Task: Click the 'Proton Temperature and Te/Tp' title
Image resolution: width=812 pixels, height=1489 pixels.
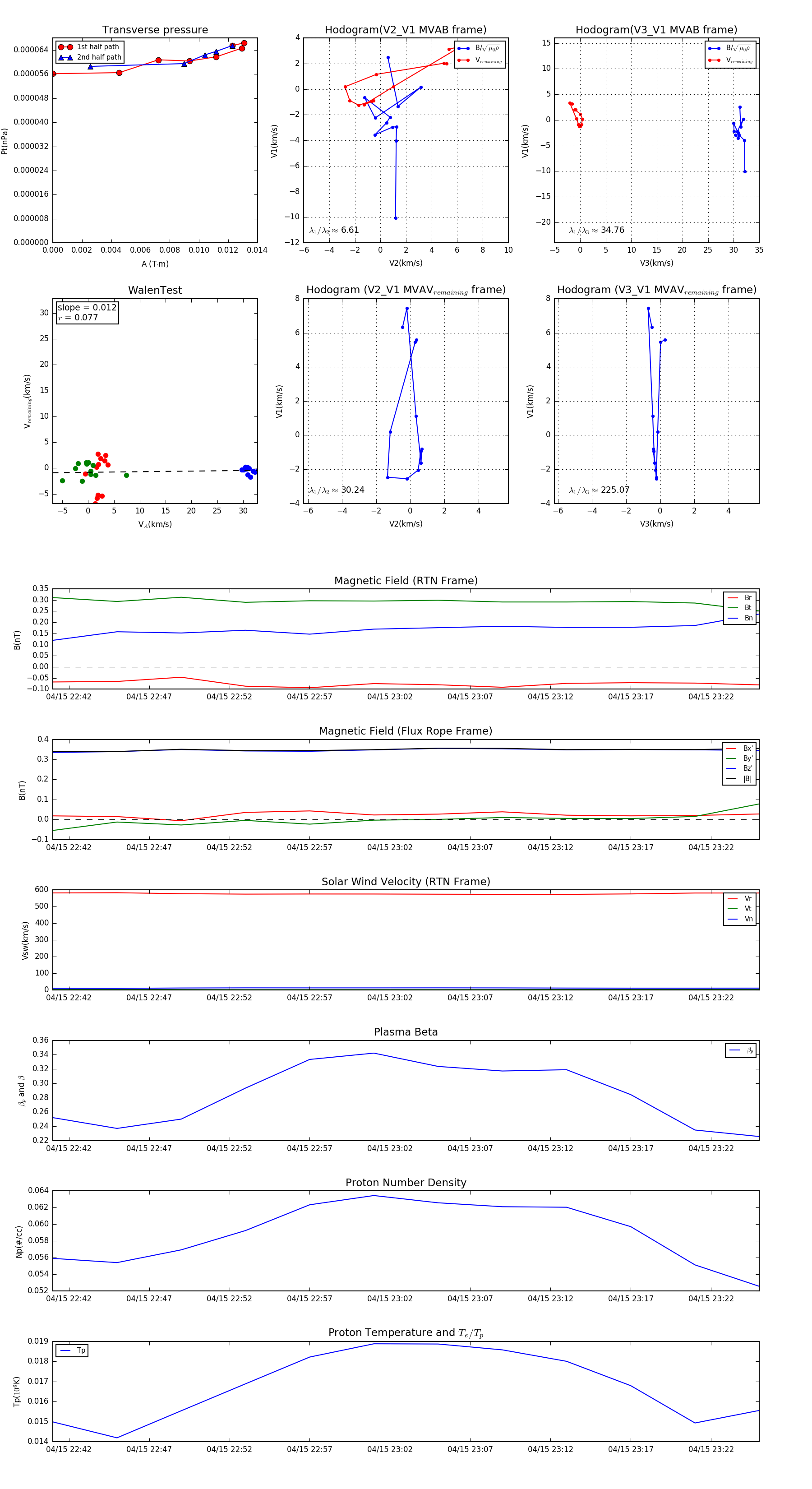Action: click(406, 1333)
